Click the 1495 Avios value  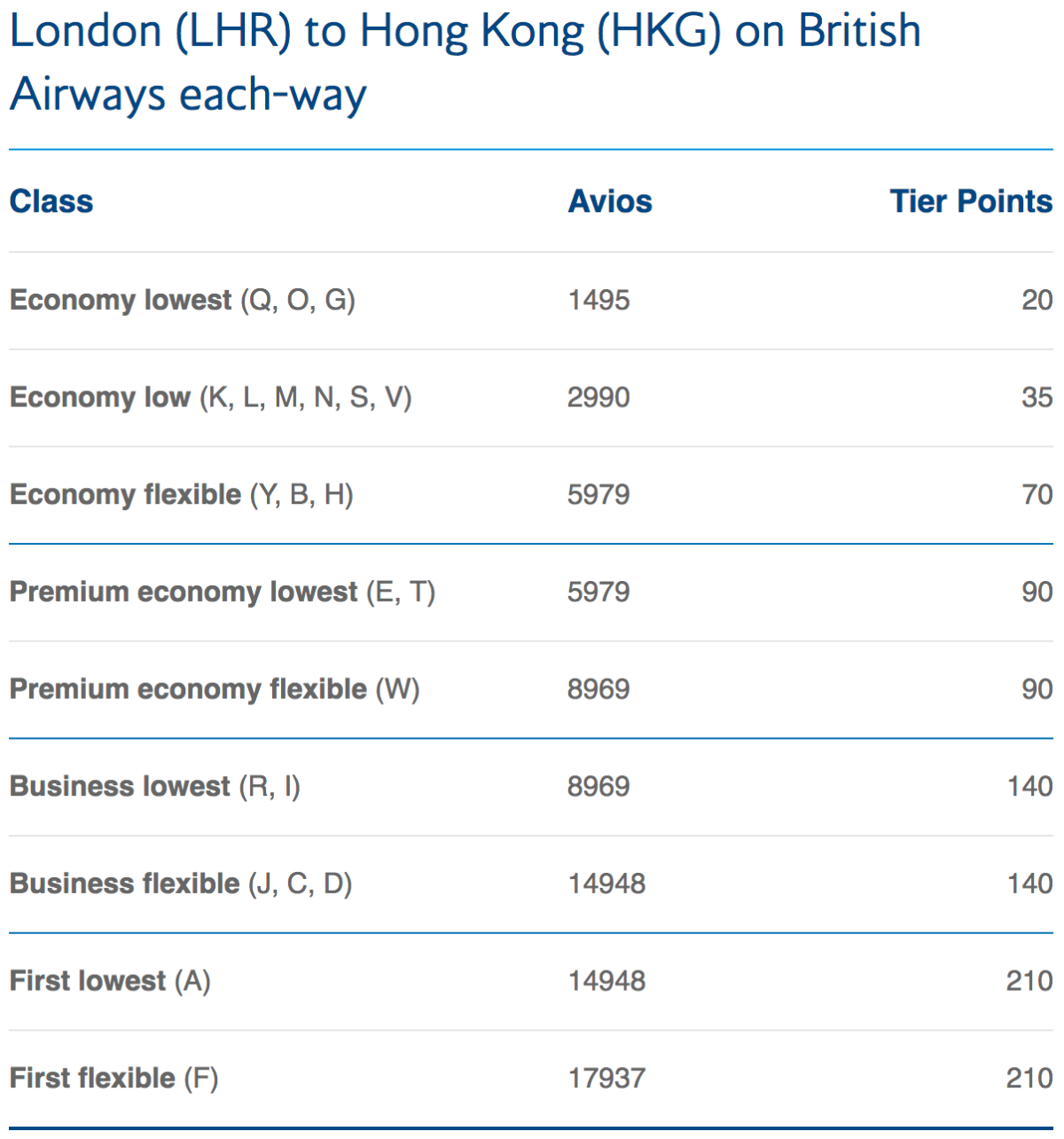point(598,301)
